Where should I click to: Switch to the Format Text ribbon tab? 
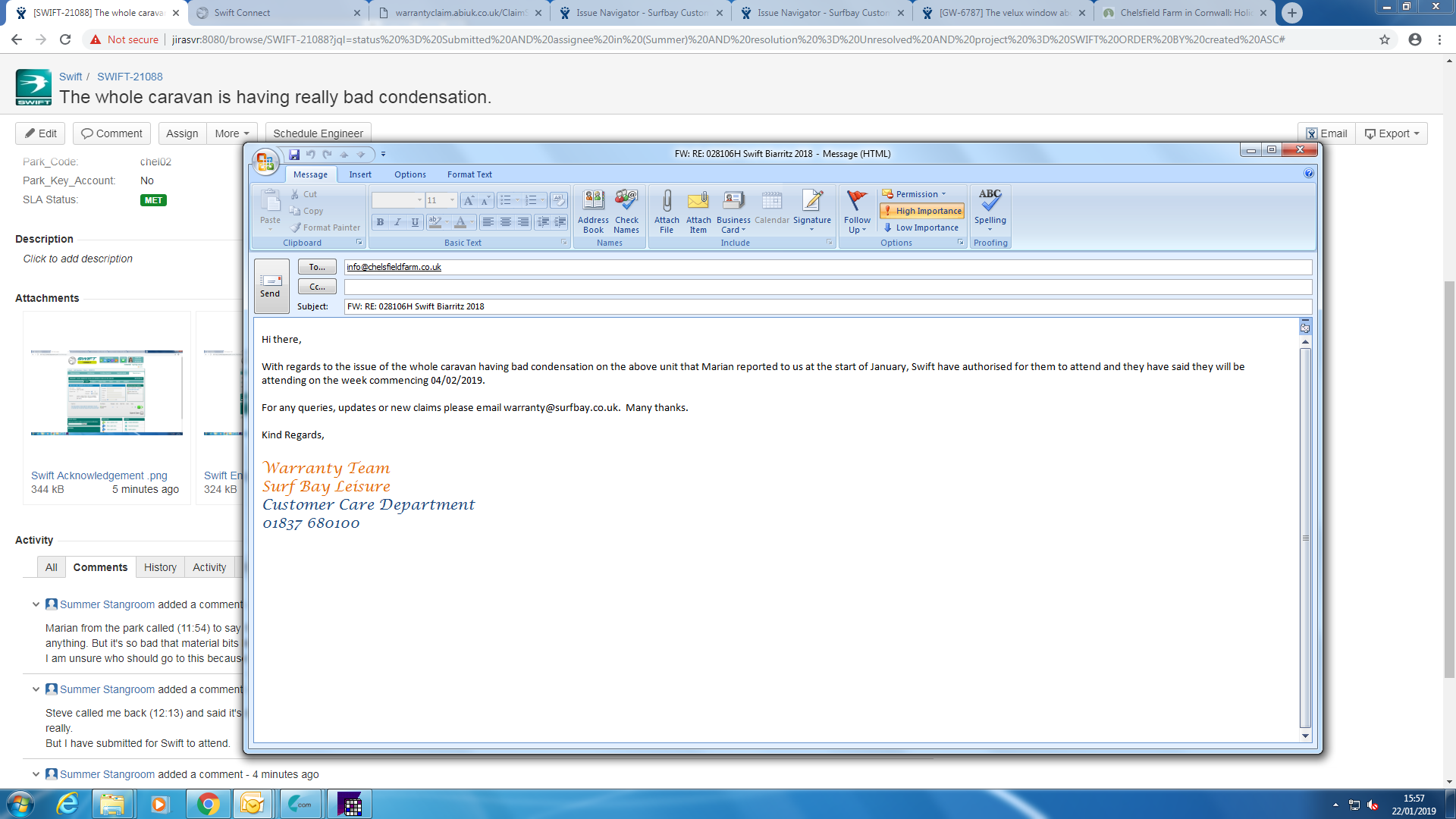(x=469, y=174)
